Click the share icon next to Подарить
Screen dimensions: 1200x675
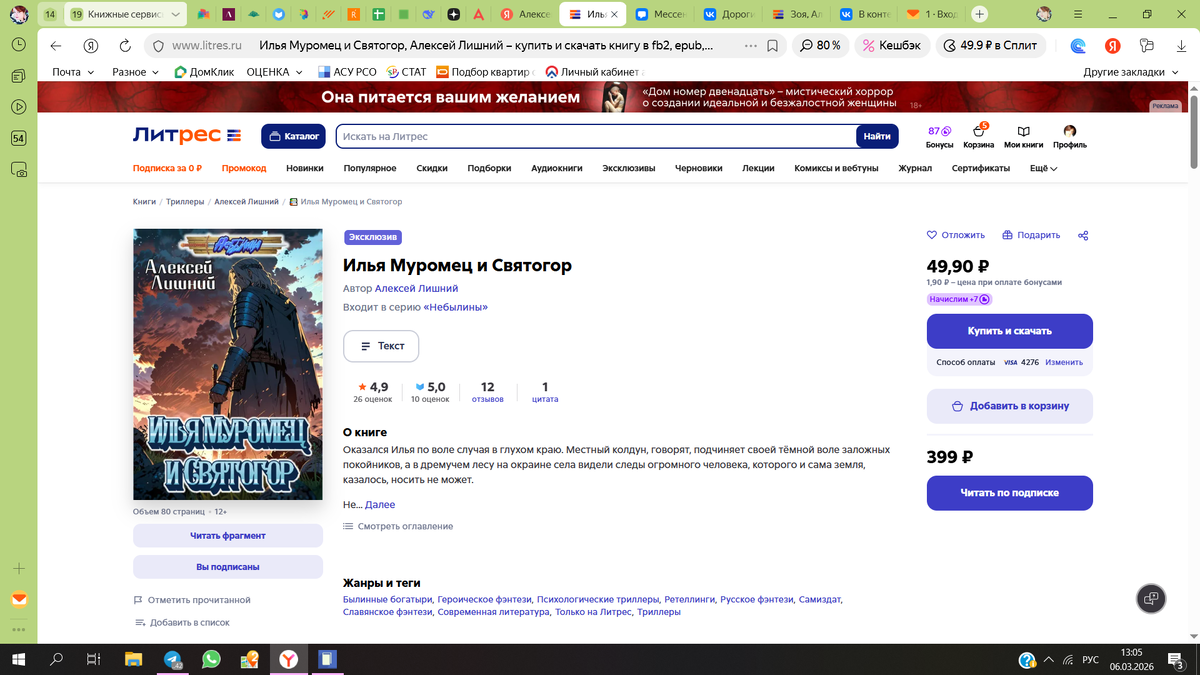pyautogui.click(x=1083, y=235)
